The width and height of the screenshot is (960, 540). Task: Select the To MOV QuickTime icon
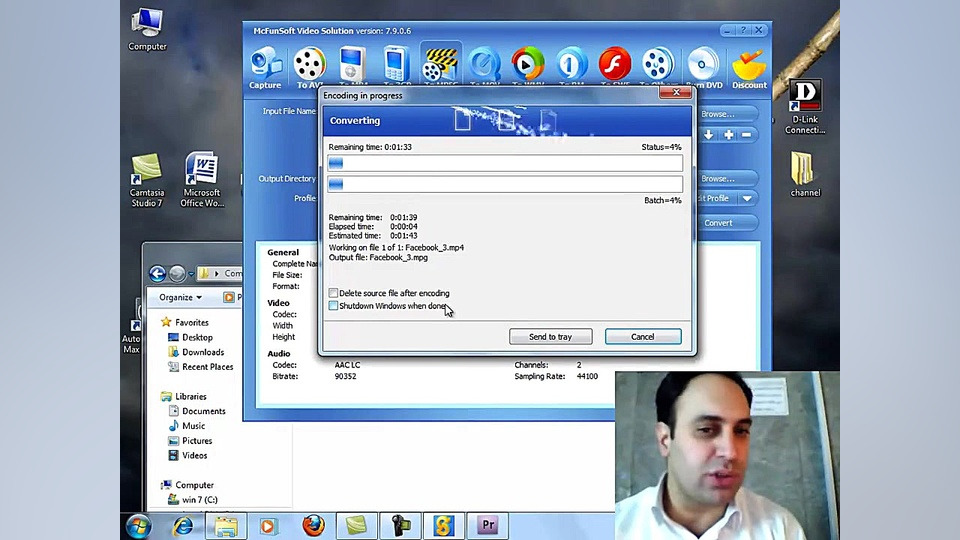click(484, 66)
